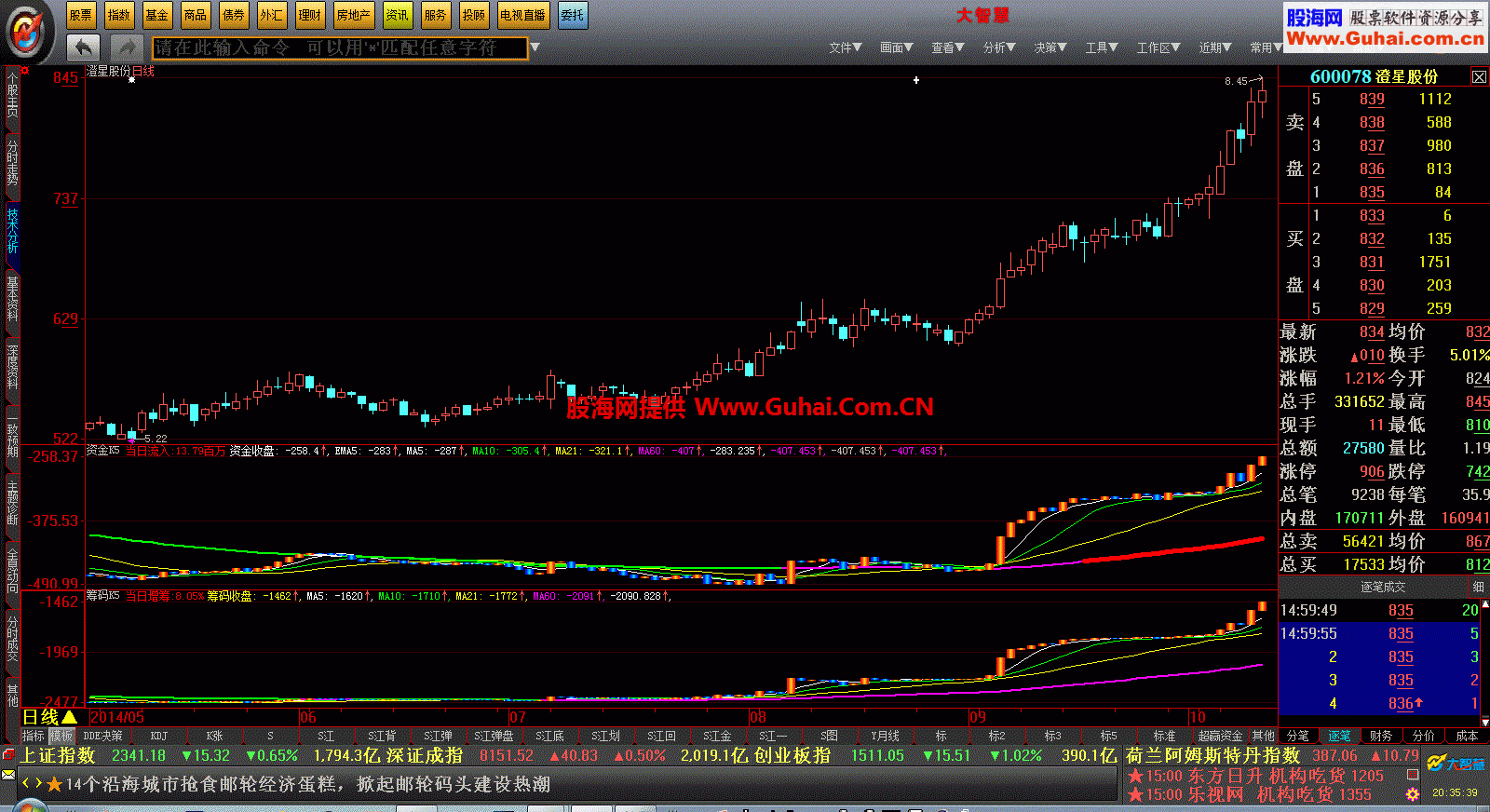The height and width of the screenshot is (812, 1490).
Task: Click the small red gear icon above the price axis
Action: (x=25, y=70)
